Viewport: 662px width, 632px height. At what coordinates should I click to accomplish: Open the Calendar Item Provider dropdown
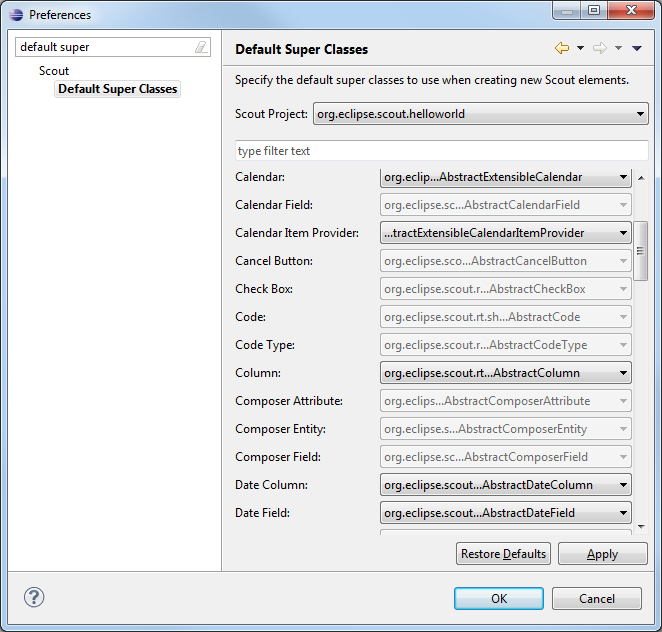pos(506,233)
